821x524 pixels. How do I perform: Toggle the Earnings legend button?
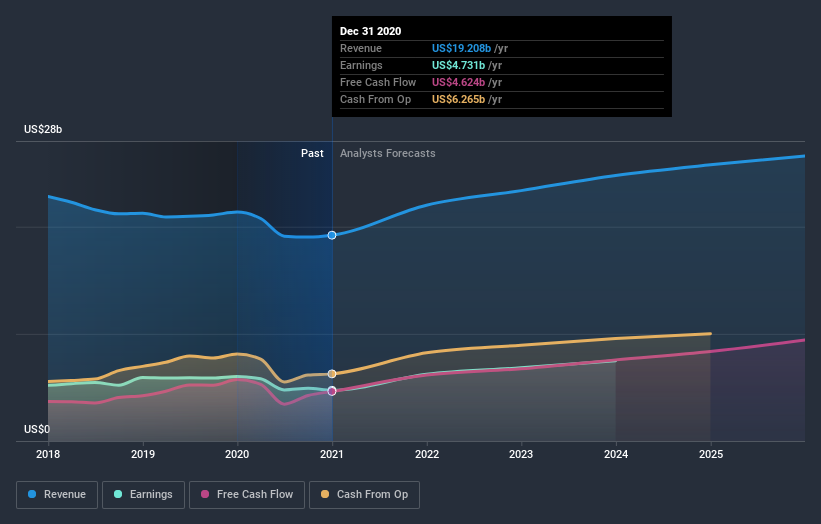coord(143,495)
